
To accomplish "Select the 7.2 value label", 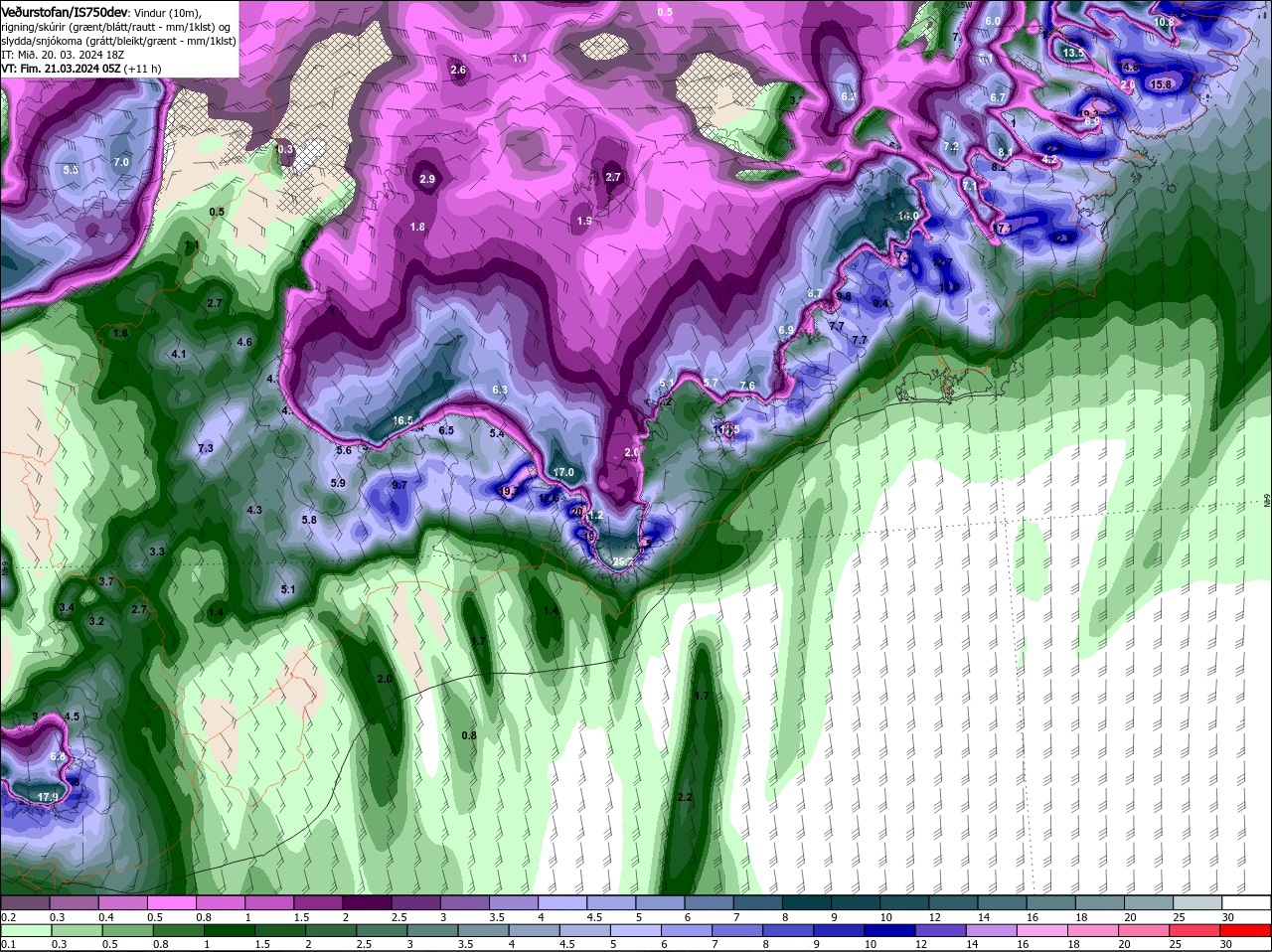I will [951, 147].
